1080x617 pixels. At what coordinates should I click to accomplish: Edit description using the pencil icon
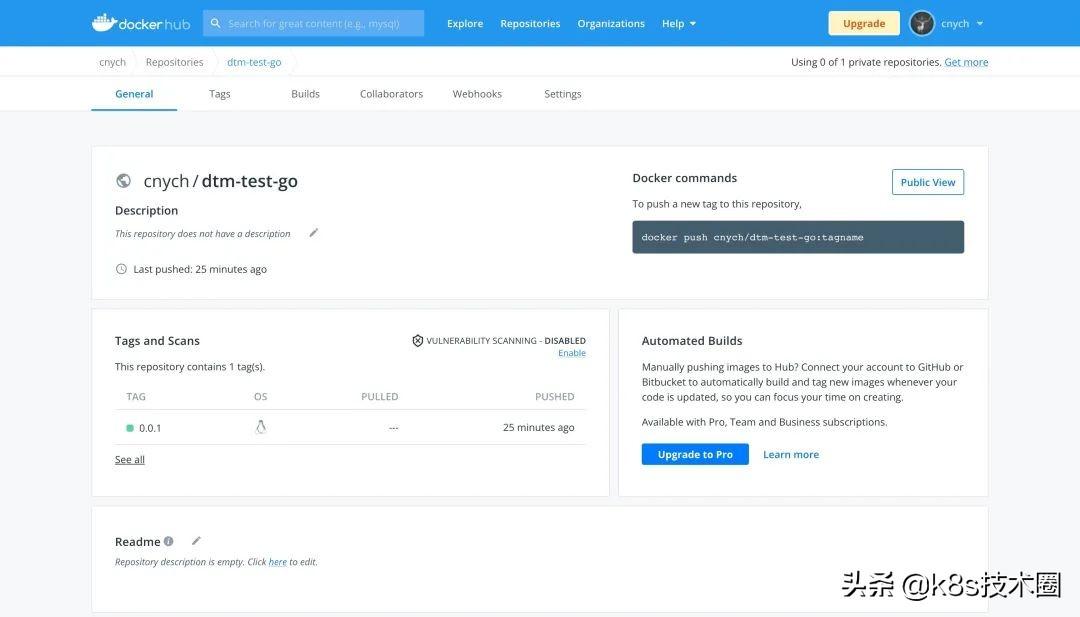(x=313, y=233)
